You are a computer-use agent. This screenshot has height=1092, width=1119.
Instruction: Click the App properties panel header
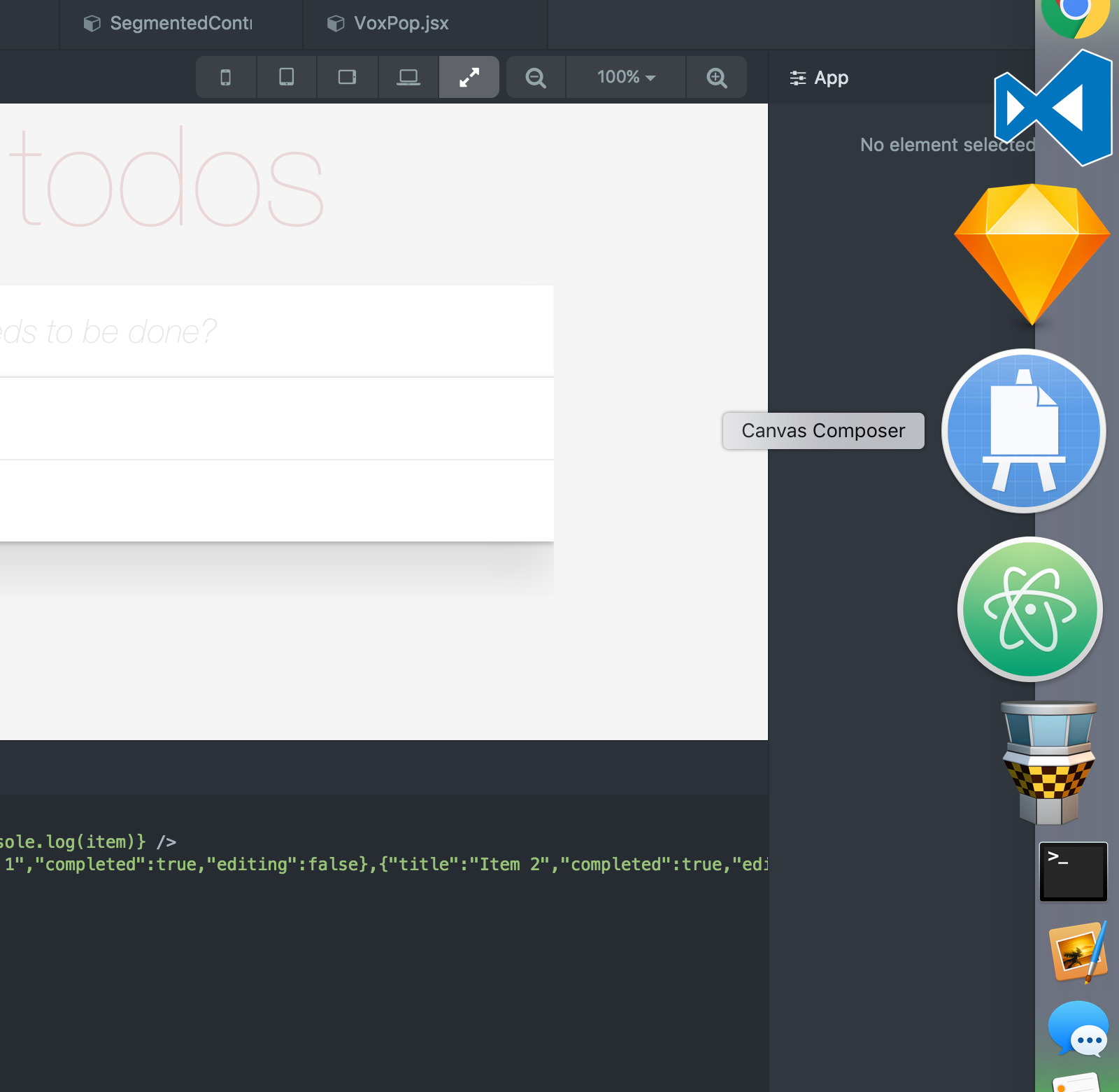click(819, 78)
